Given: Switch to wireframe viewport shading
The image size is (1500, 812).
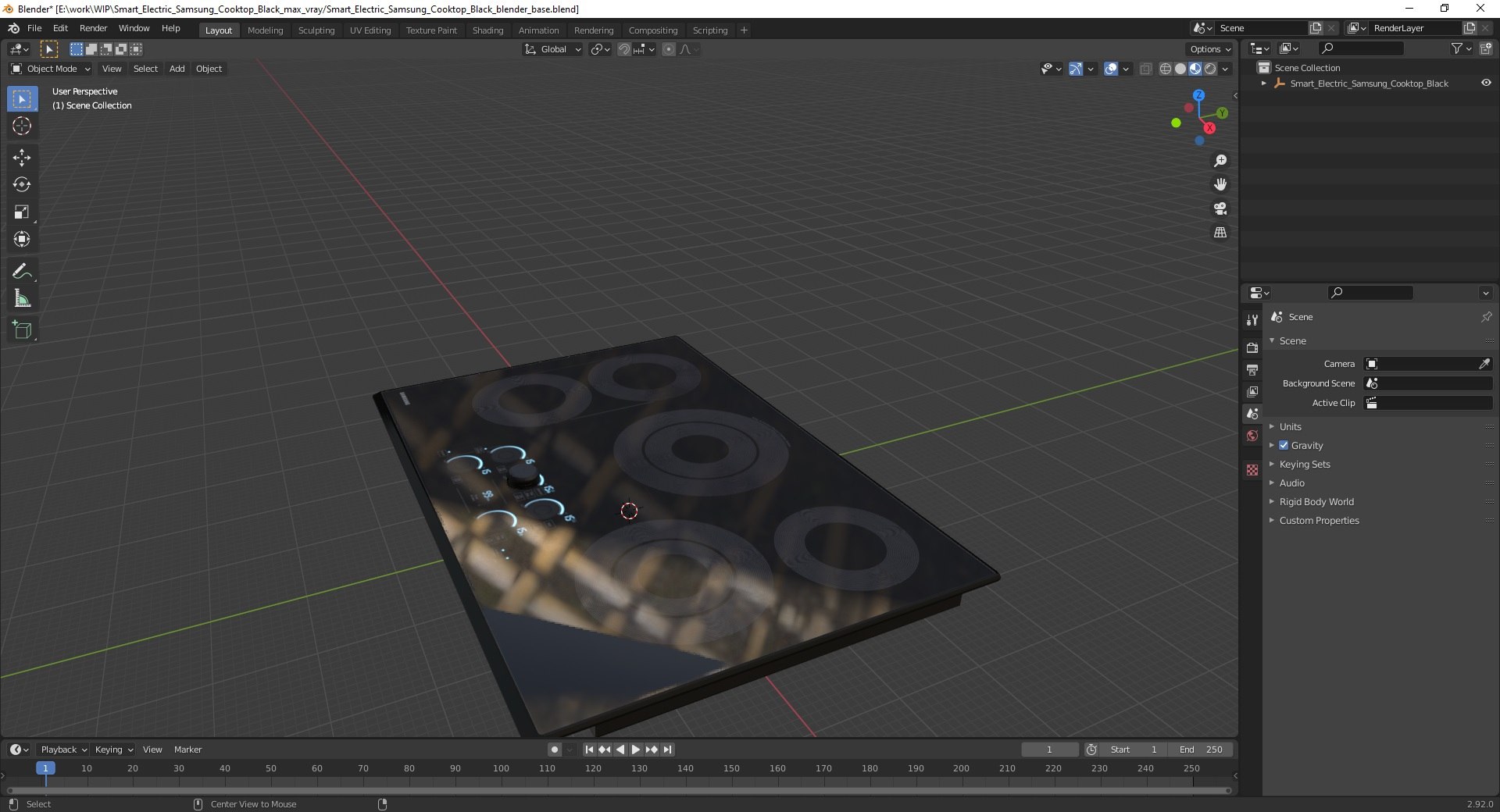Looking at the screenshot, I should pos(1166,69).
